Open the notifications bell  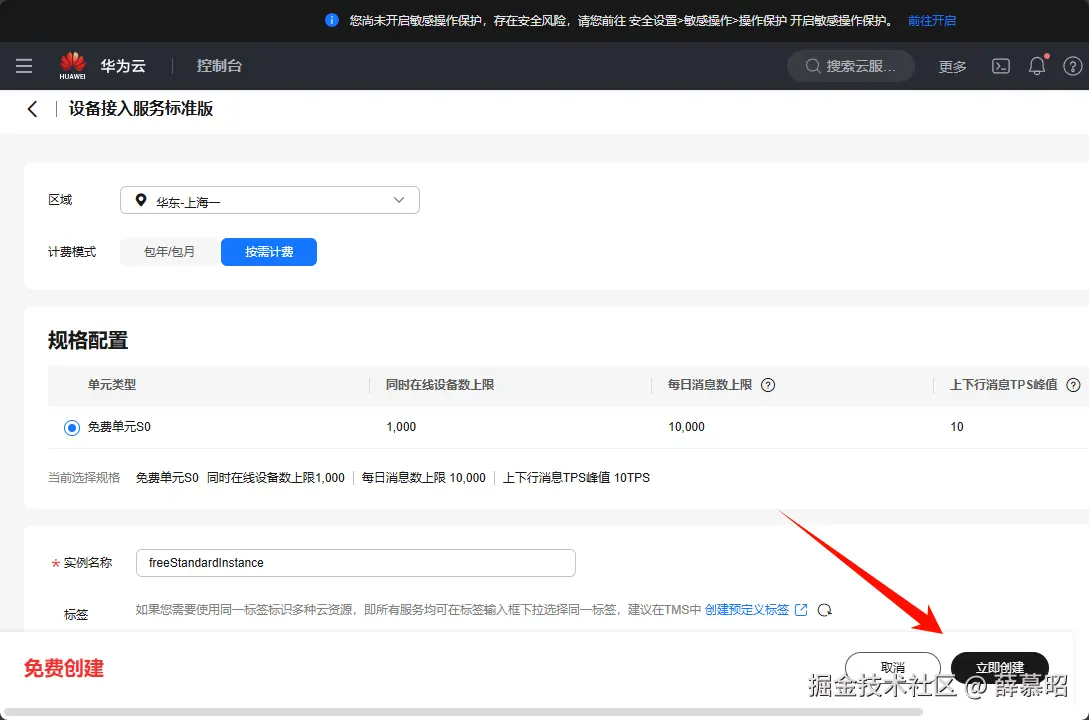click(x=1037, y=66)
